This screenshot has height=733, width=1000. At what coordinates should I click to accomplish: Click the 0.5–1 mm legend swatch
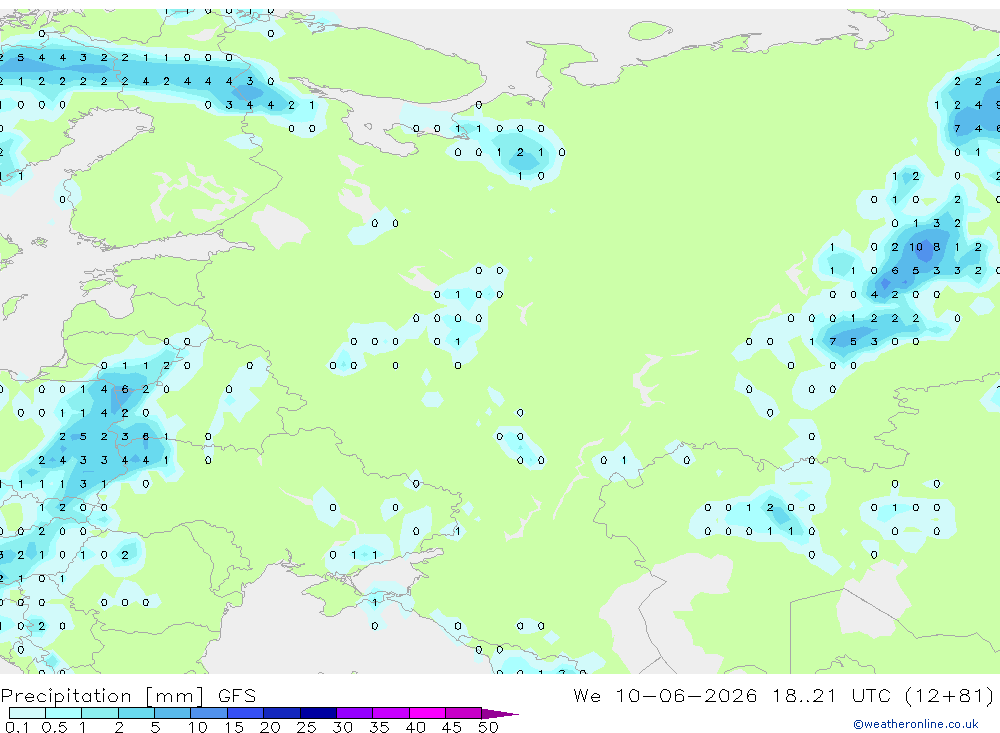63,713
